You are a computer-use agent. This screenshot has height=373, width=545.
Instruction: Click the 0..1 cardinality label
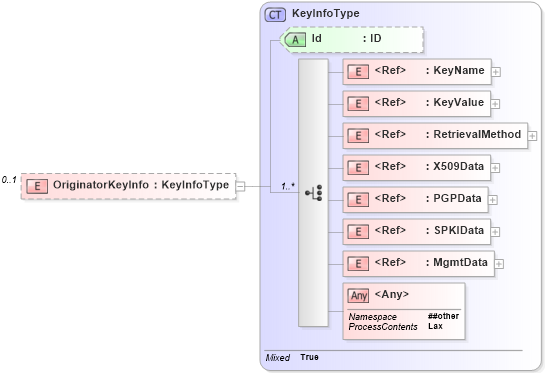(9, 180)
